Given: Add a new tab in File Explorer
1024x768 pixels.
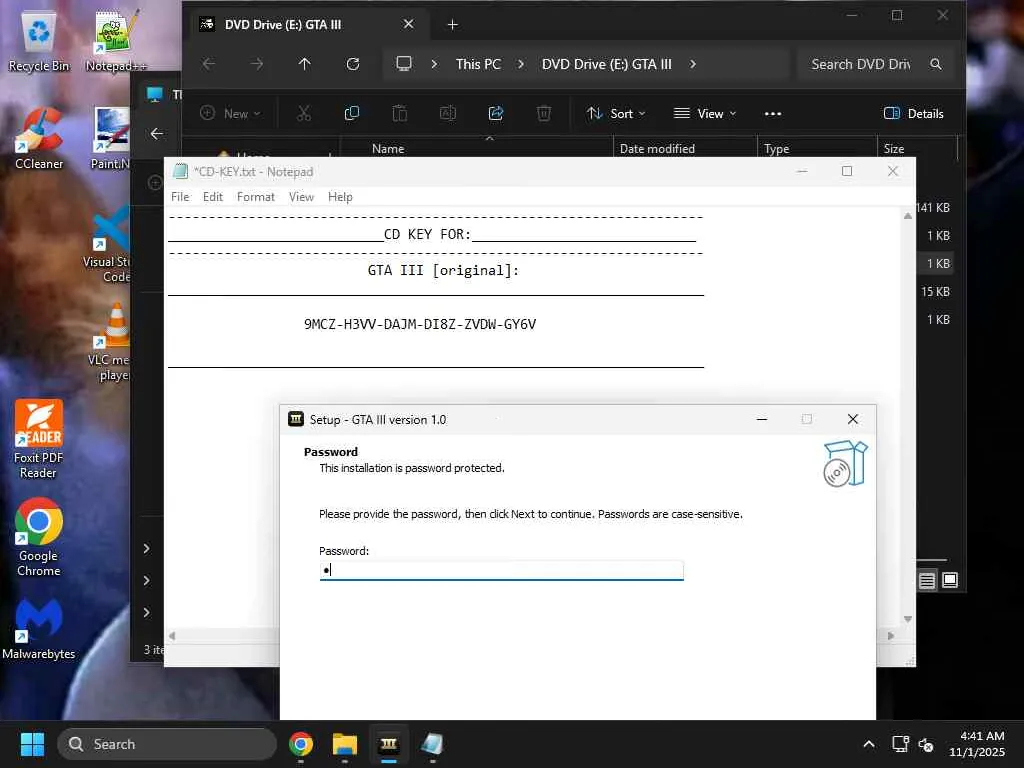Looking at the screenshot, I should point(453,25).
